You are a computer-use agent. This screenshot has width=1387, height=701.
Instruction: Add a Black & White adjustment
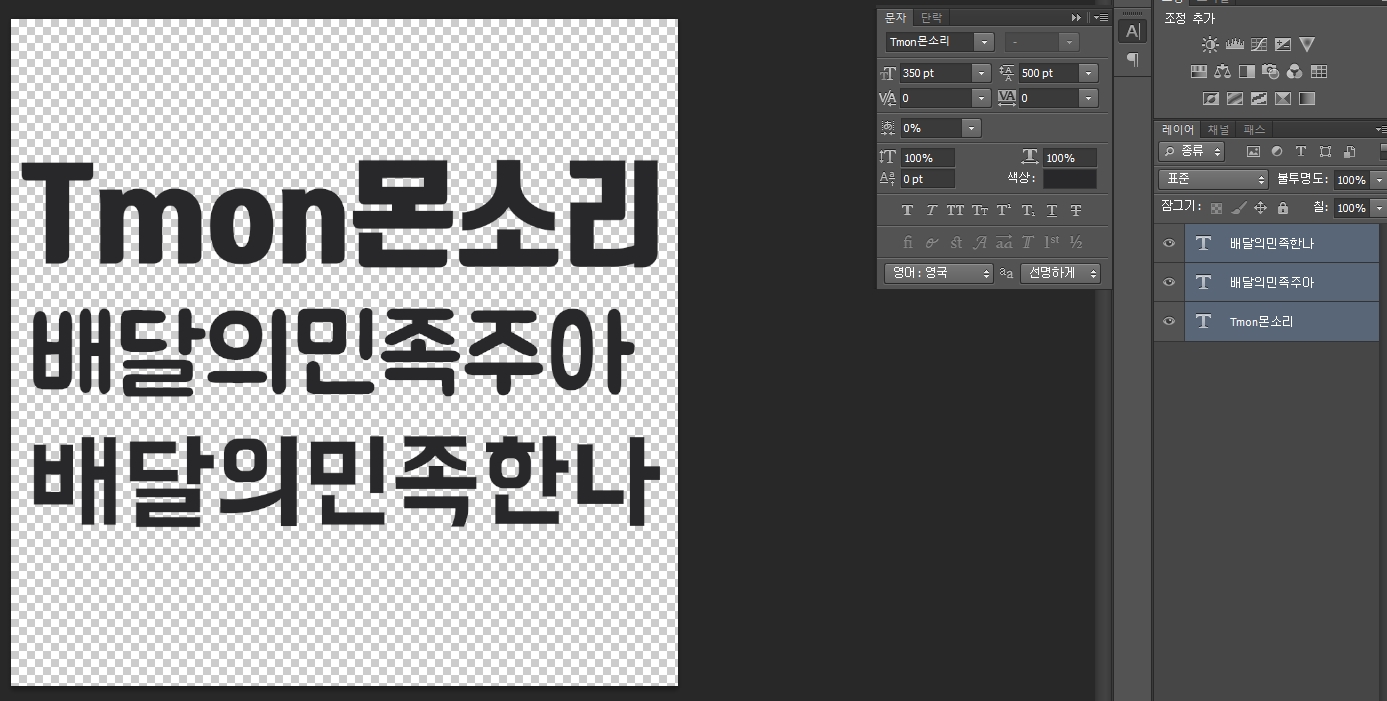[1246, 72]
